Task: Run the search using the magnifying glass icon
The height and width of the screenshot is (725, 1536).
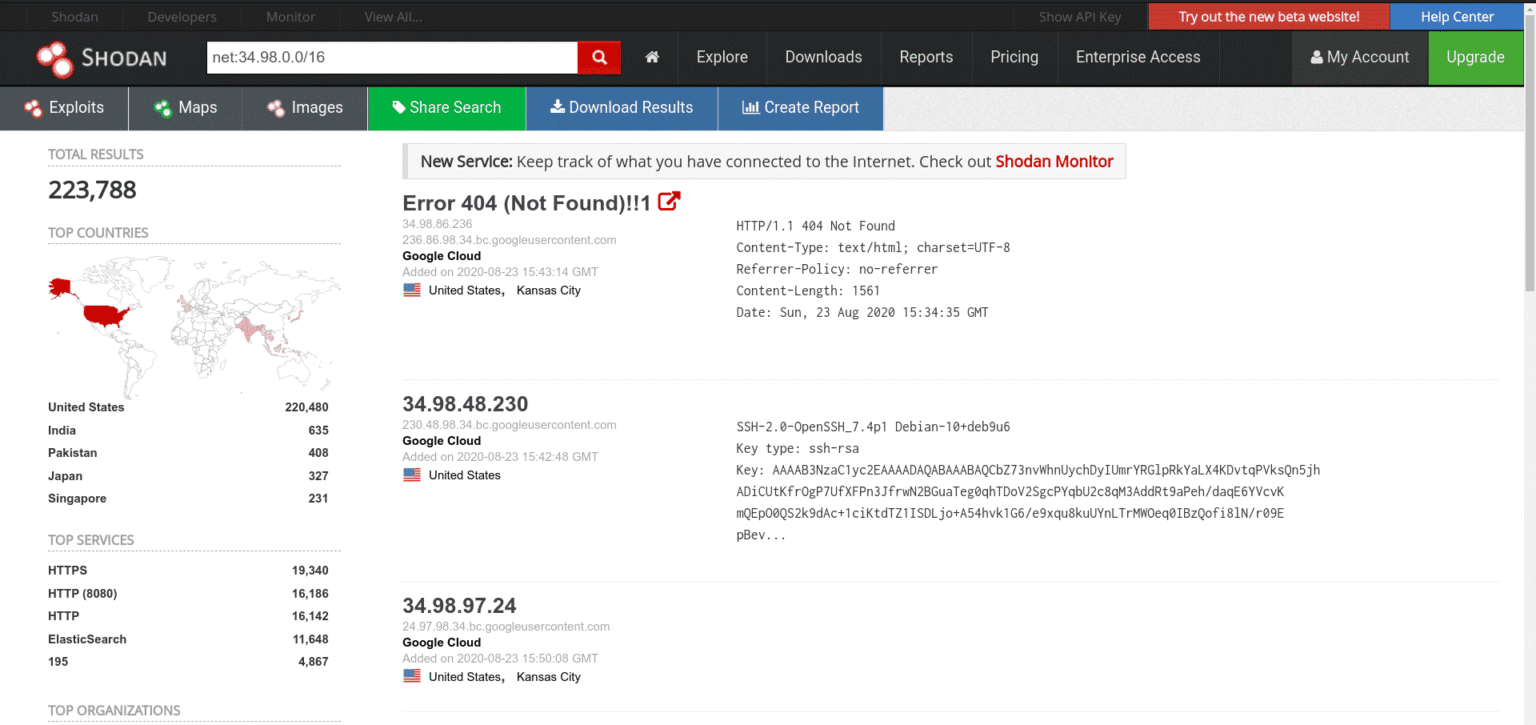Action: coord(598,57)
